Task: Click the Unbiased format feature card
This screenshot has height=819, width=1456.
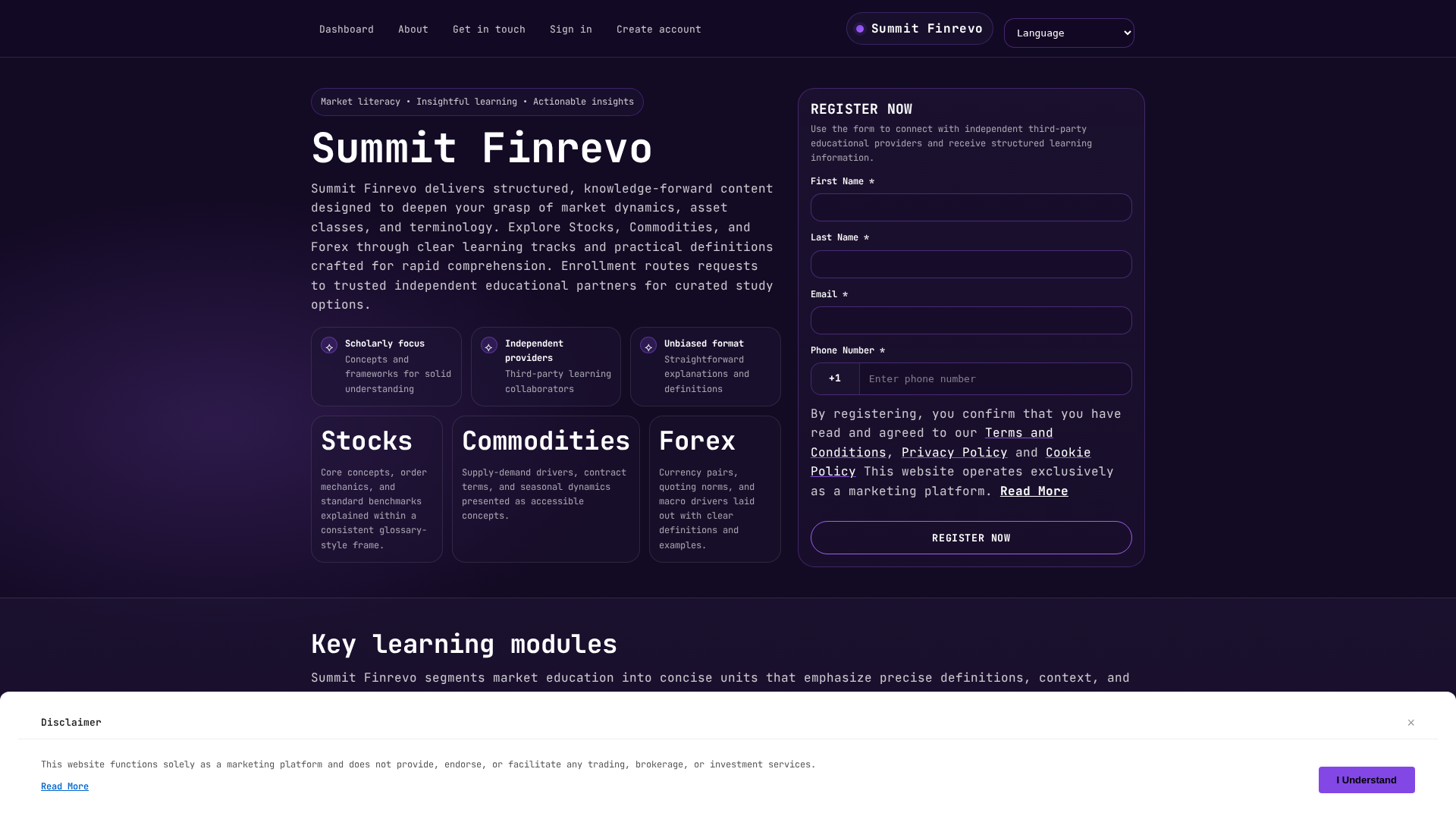Action: coord(705,366)
